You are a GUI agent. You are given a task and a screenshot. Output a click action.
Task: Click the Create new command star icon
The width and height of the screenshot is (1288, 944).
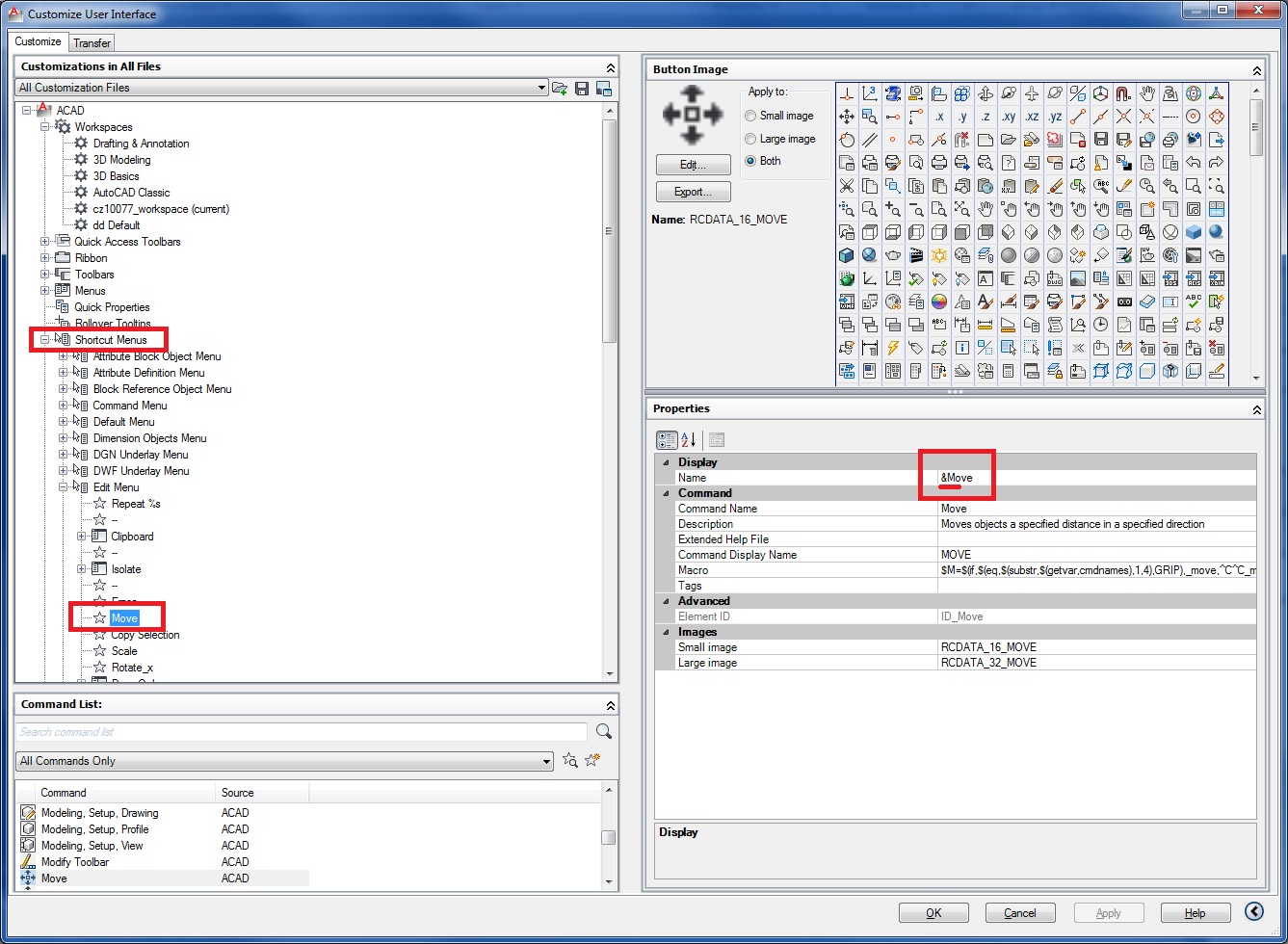(594, 761)
